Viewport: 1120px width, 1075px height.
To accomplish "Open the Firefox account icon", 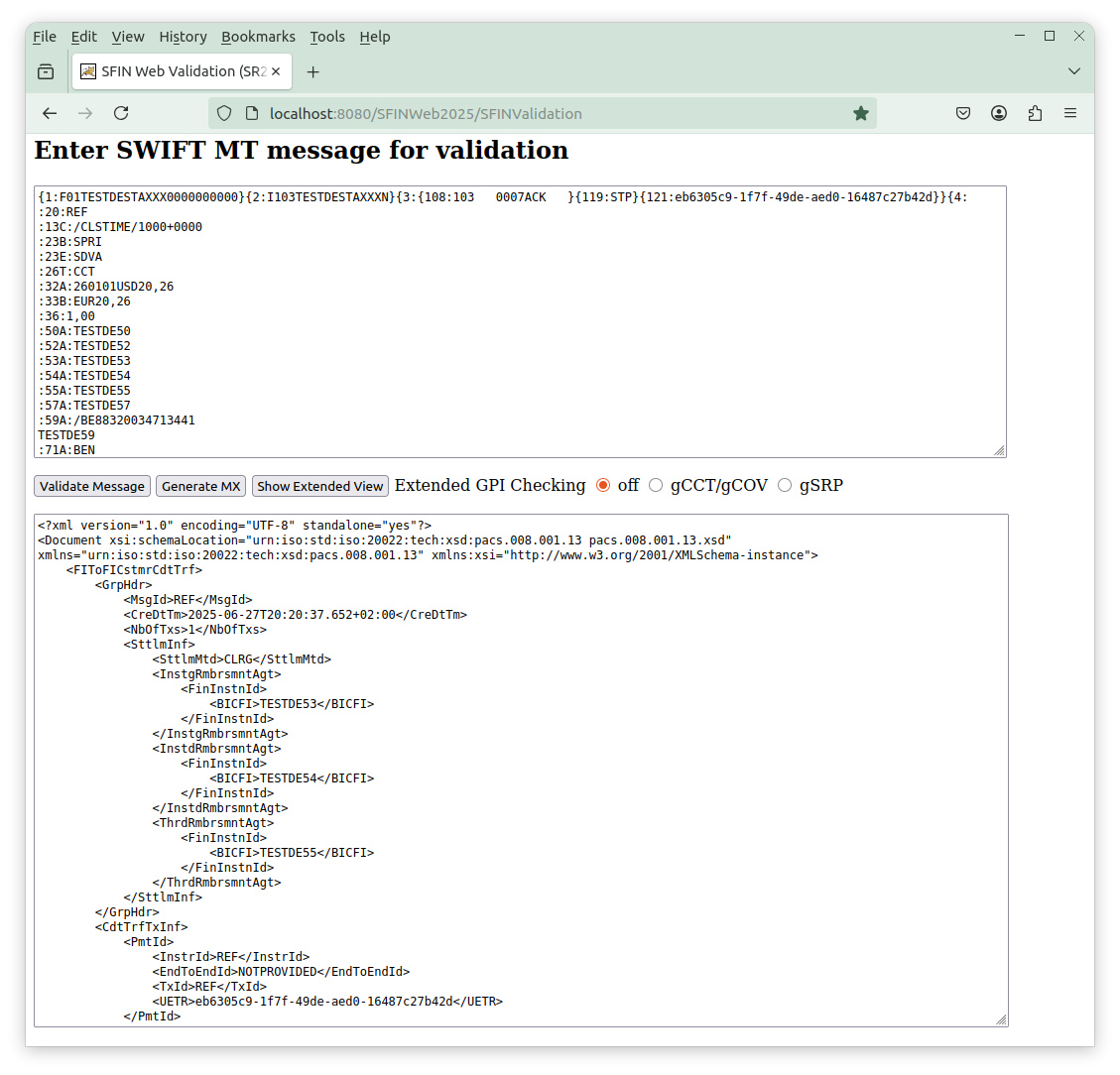I will [x=998, y=113].
